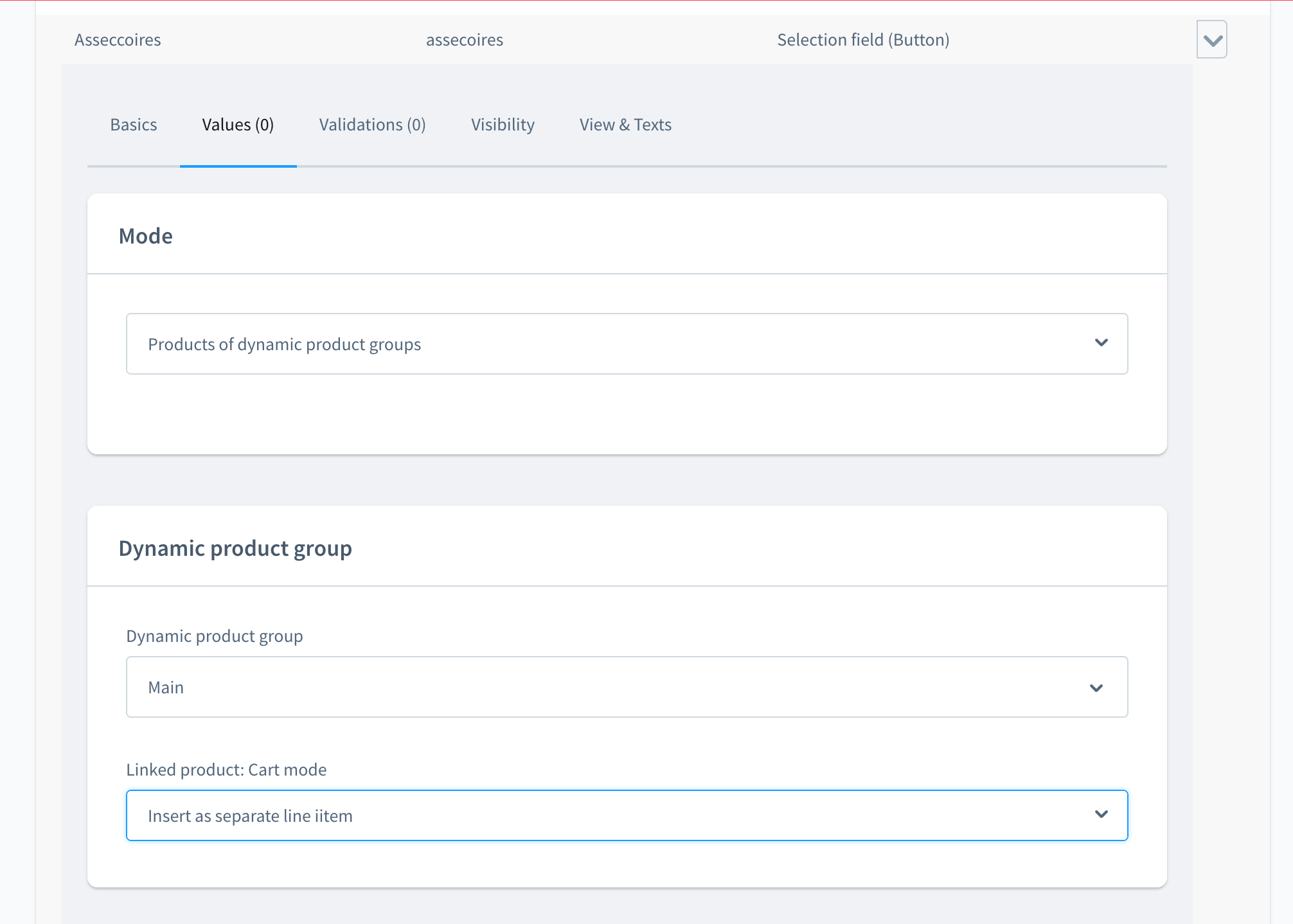Open the Linked product Cart mode dropdown
The image size is (1293, 924).
click(x=627, y=815)
